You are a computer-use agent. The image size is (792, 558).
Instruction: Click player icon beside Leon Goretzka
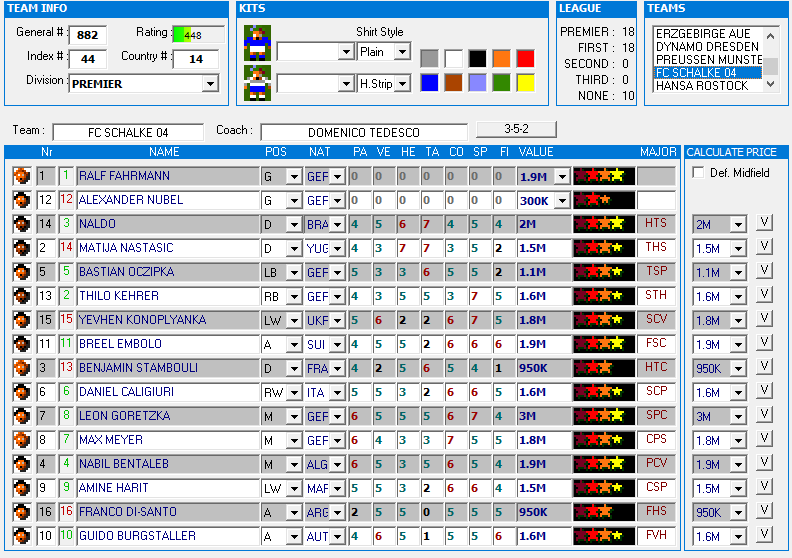pyautogui.click(x=20, y=416)
